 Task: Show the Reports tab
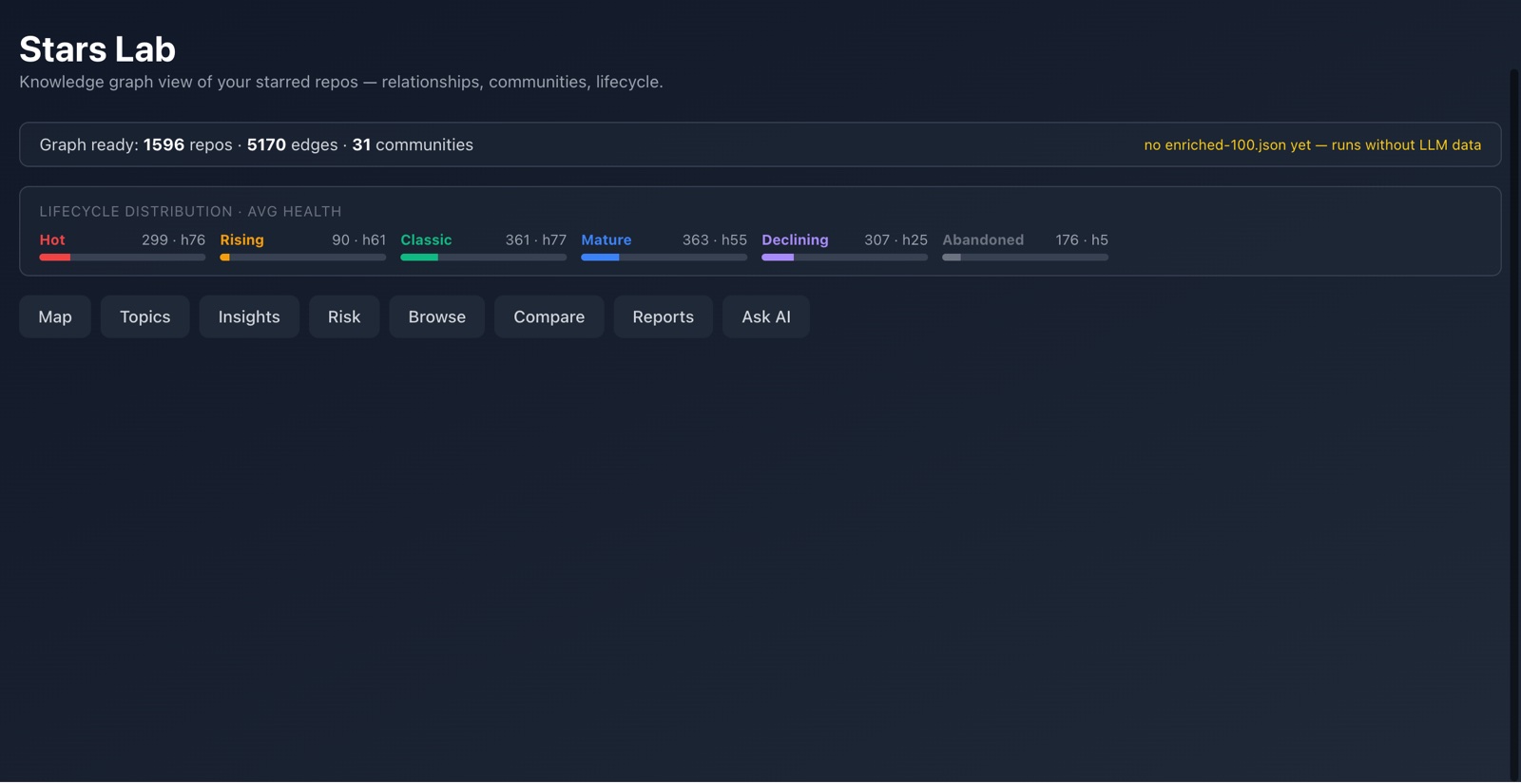(664, 316)
